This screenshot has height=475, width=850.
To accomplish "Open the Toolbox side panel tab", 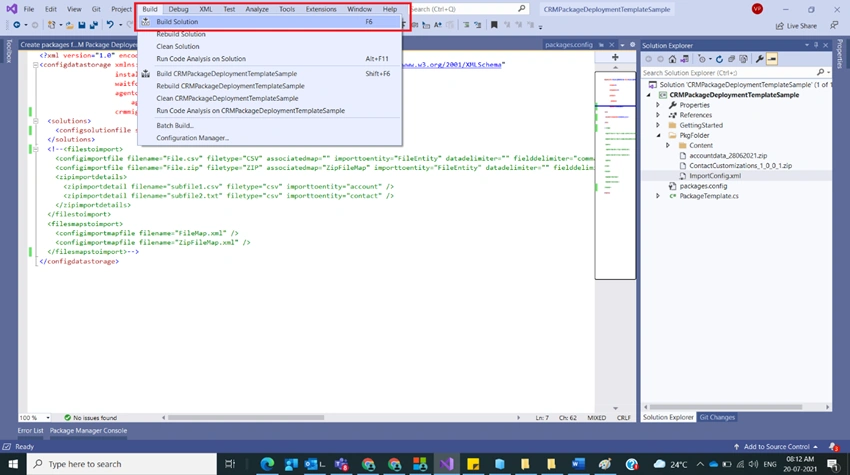I will click(x=9, y=52).
